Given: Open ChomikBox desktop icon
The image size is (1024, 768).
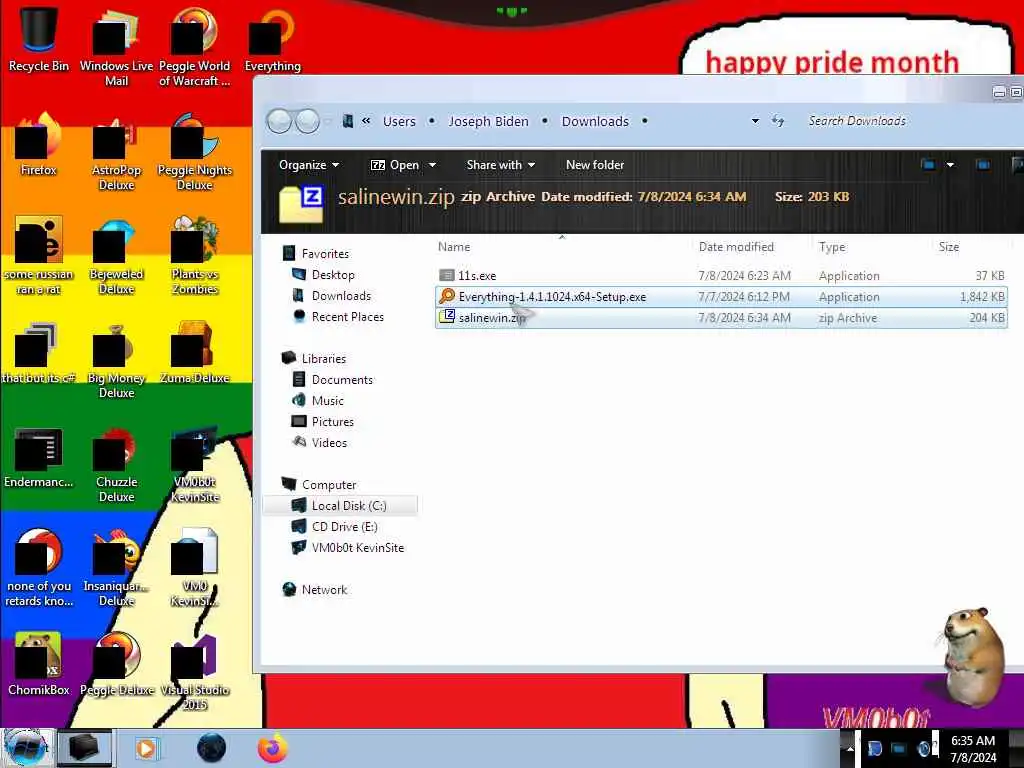Looking at the screenshot, I should [x=39, y=665].
